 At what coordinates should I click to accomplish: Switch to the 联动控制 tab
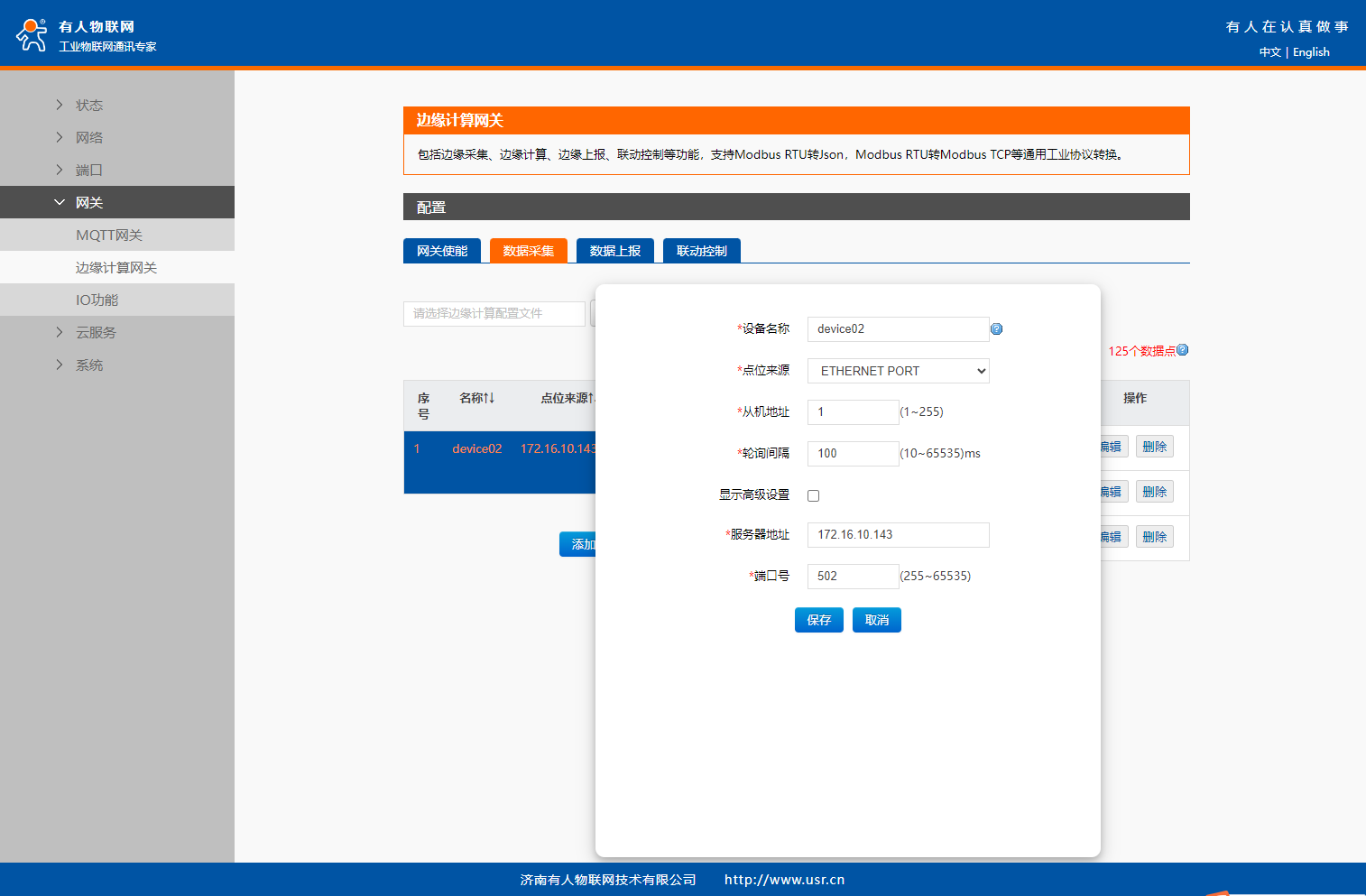click(701, 251)
